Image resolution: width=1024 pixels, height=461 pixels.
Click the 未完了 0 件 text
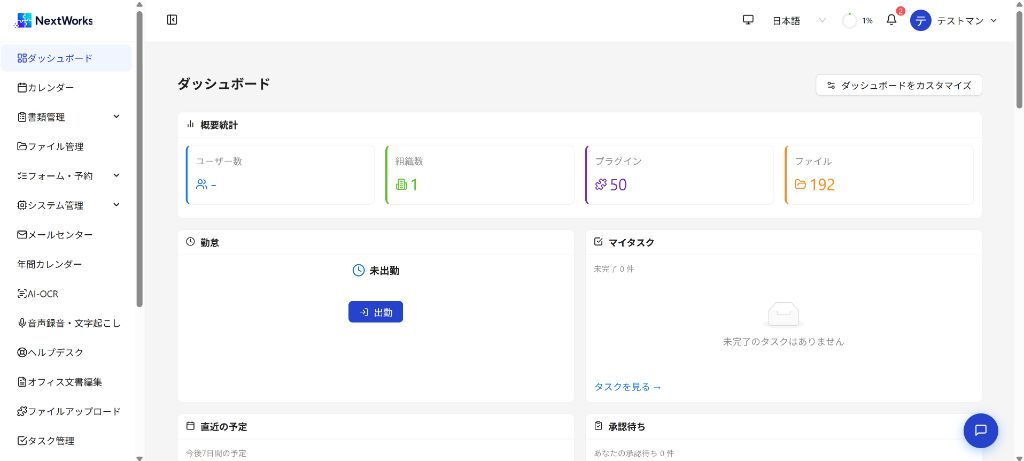pyautogui.click(x=614, y=269)
